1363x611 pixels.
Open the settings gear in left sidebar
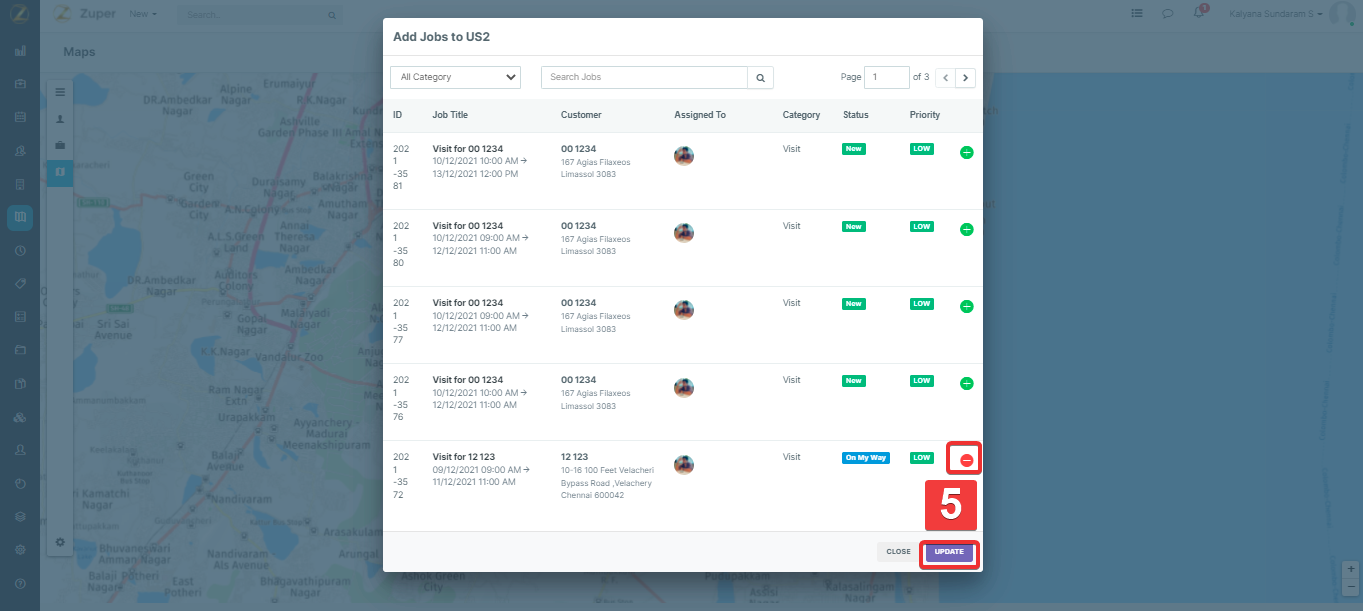[x=20, y=550]
